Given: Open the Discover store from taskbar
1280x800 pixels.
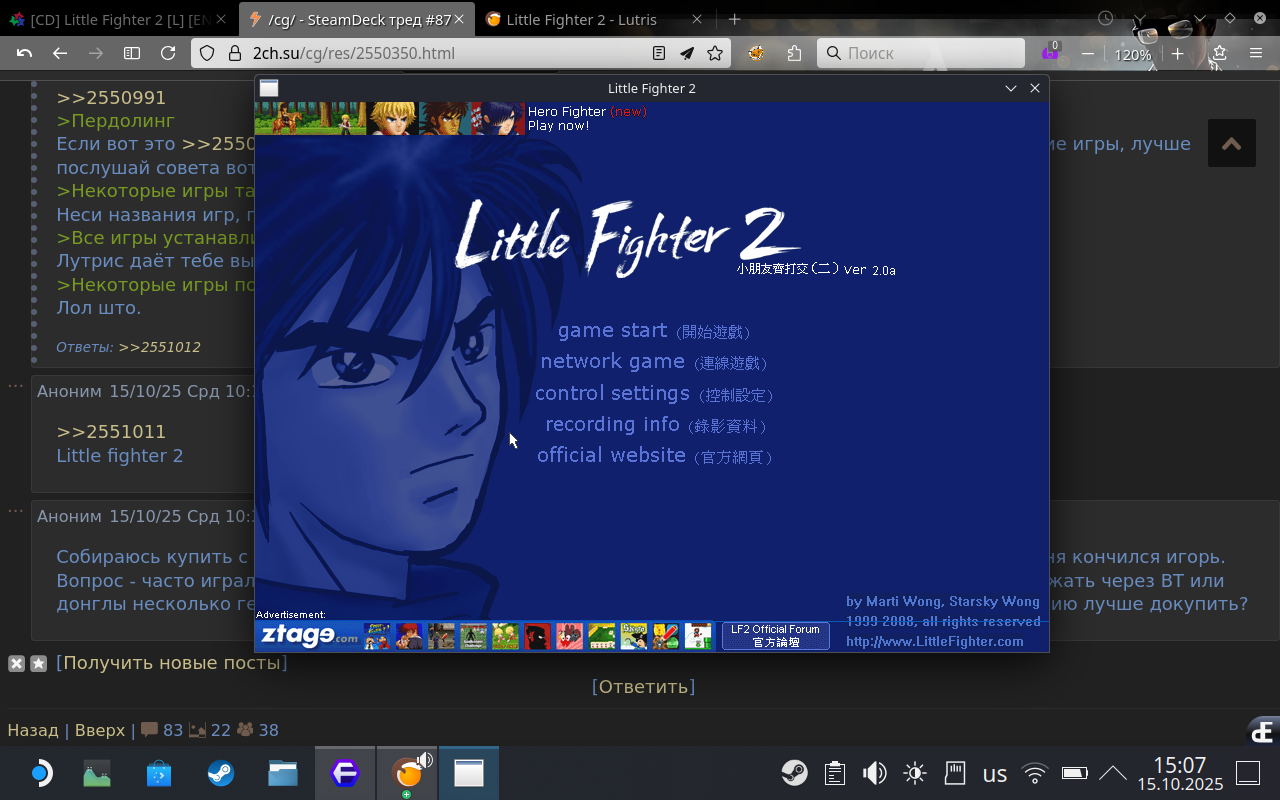Looking at the screenshot, I should click(159, 773).
